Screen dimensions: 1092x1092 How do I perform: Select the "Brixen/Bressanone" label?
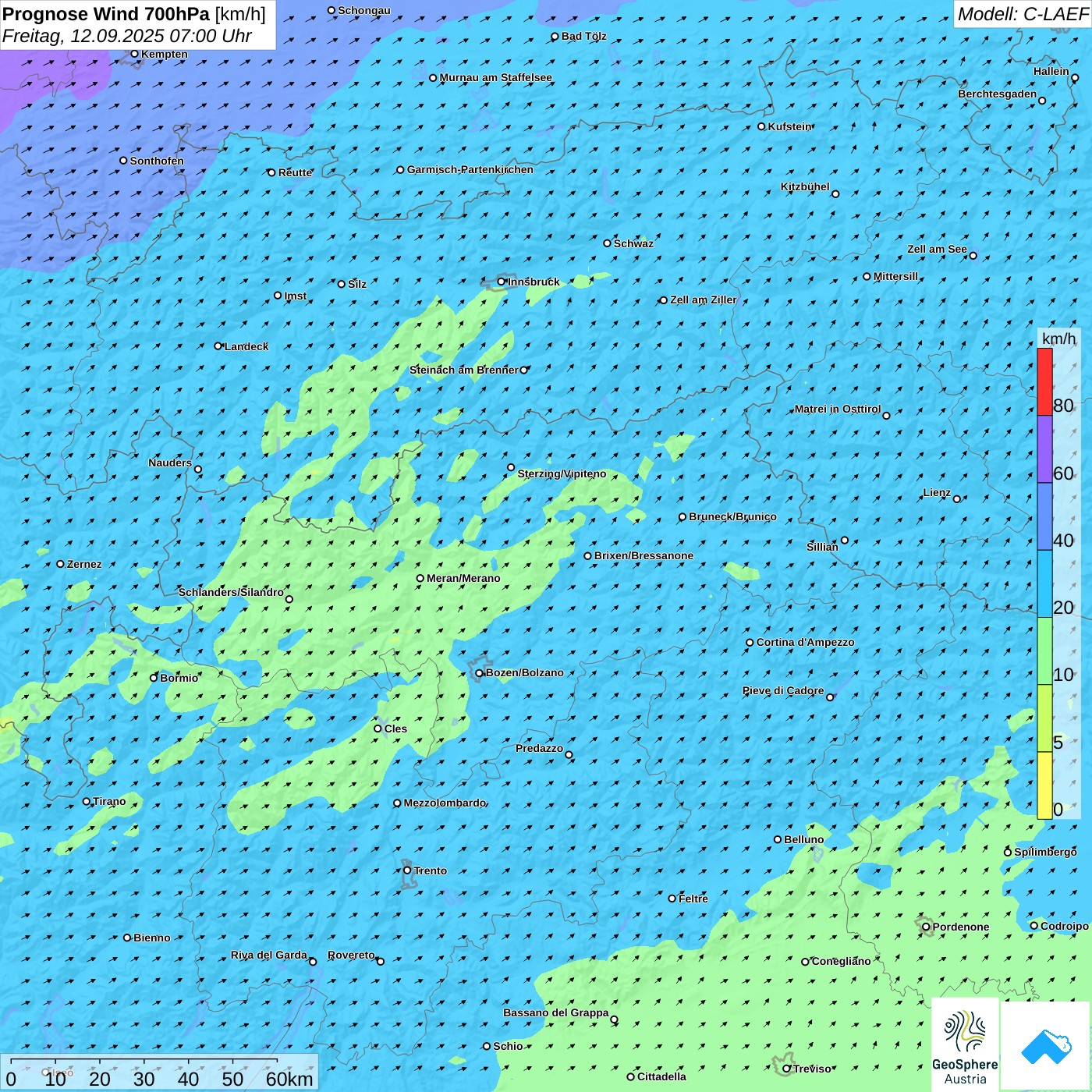pyautogui.click(x=644, y=555)
